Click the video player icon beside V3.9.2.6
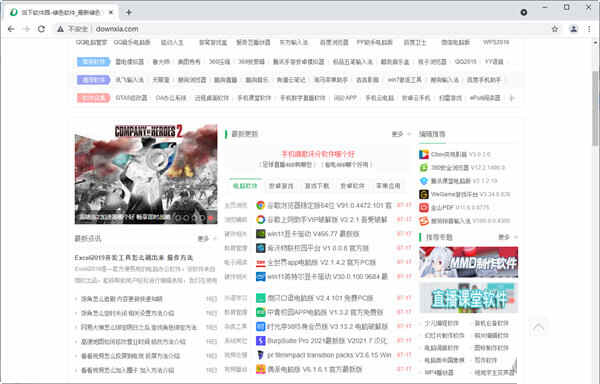The height and width of the screenshot is (384, 600). pyautogui.click(x=424, y=154)
